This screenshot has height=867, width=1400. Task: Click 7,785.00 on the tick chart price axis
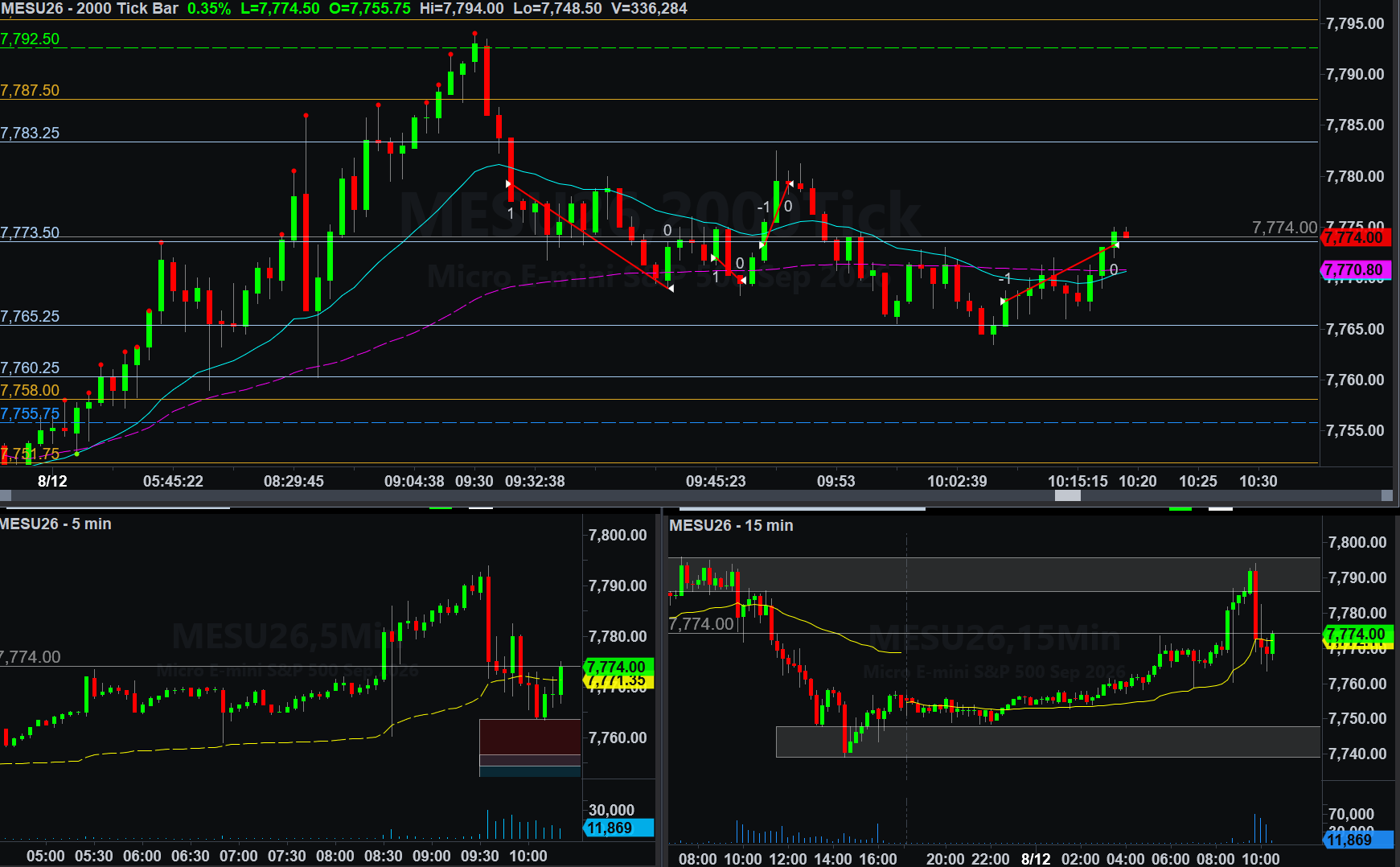[1355, 125]
